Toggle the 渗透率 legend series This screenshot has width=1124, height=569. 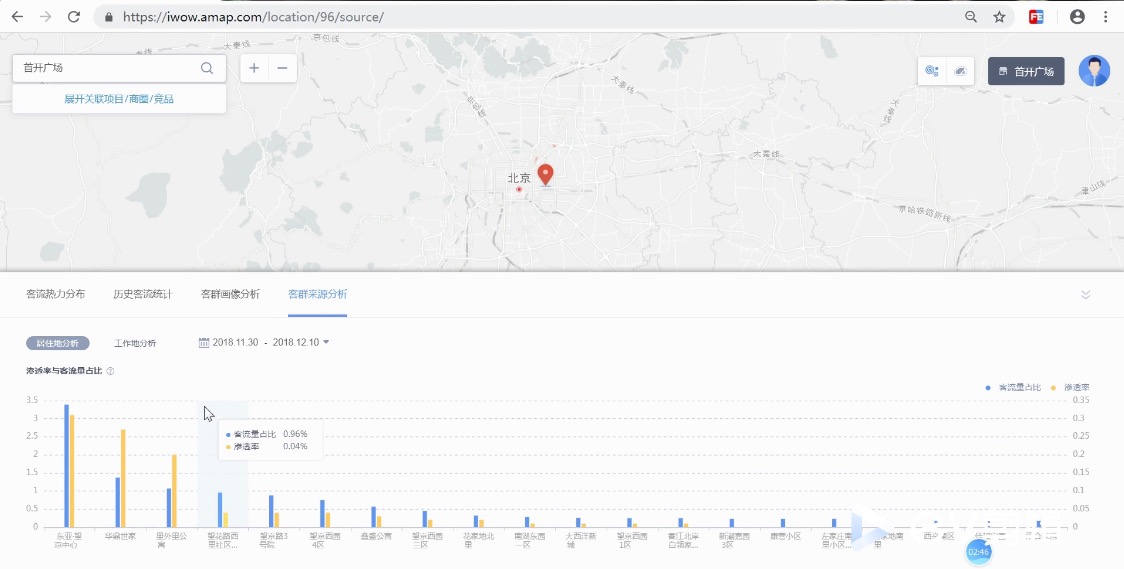click(1070, 387)
